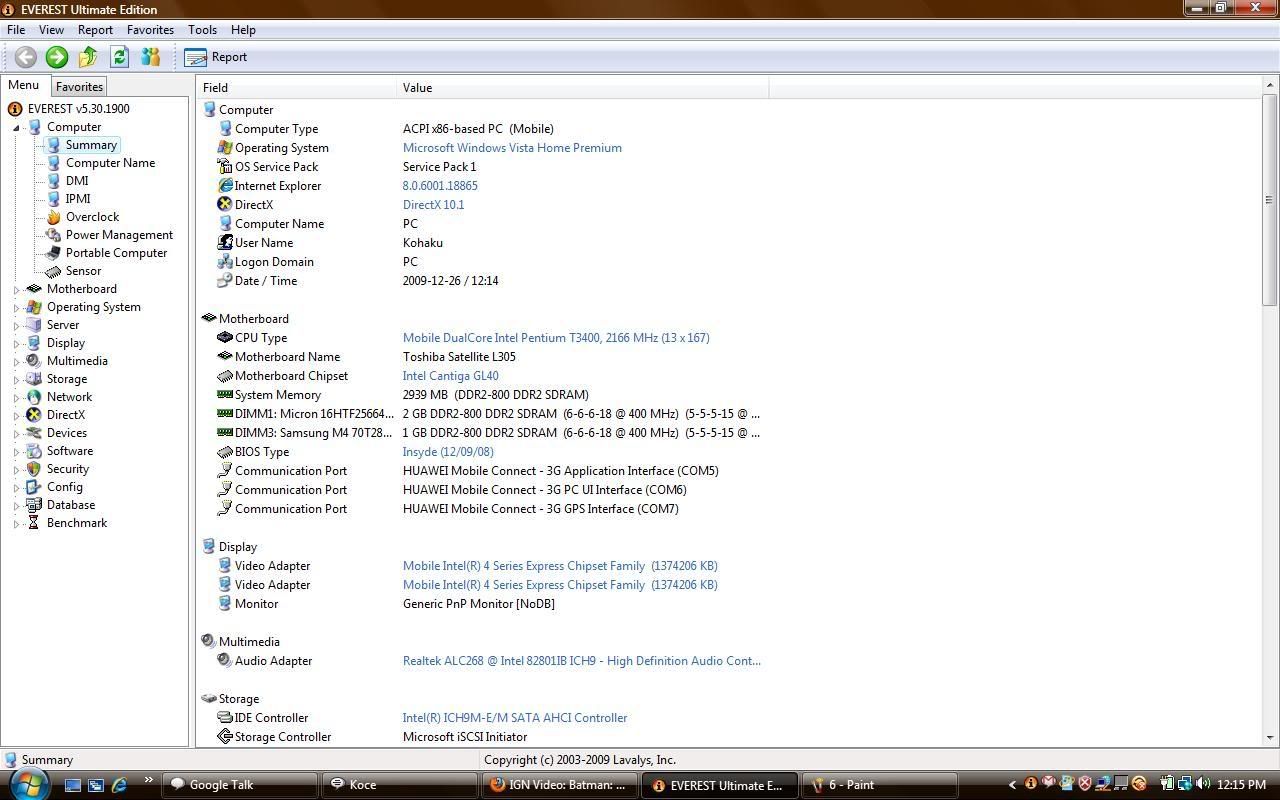The image size is (1280, 800).
Task: Collapse the Computer tree node
Action: (x=17, y=128)
